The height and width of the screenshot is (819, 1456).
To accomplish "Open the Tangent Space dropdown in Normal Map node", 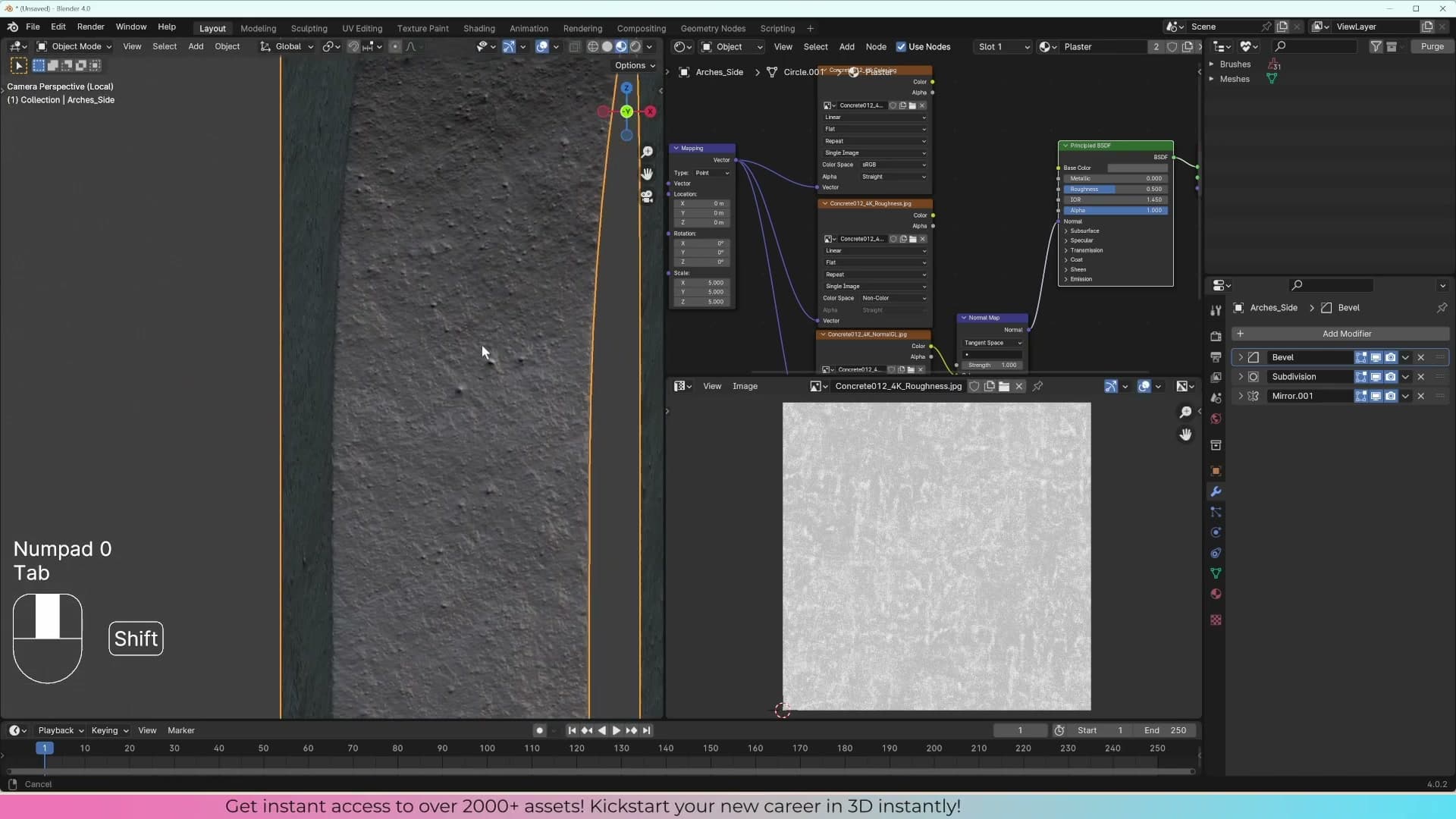I will pos(993,343).
